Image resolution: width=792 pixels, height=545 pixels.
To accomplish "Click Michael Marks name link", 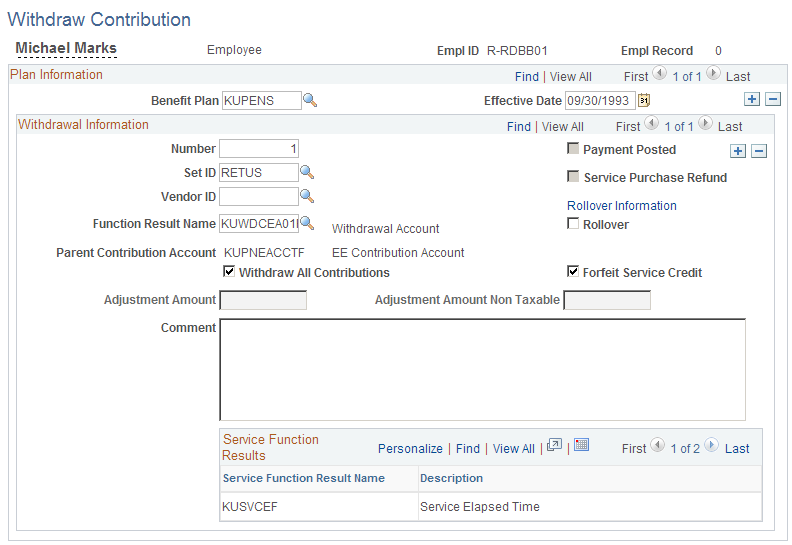I will (x=66, y=48).
